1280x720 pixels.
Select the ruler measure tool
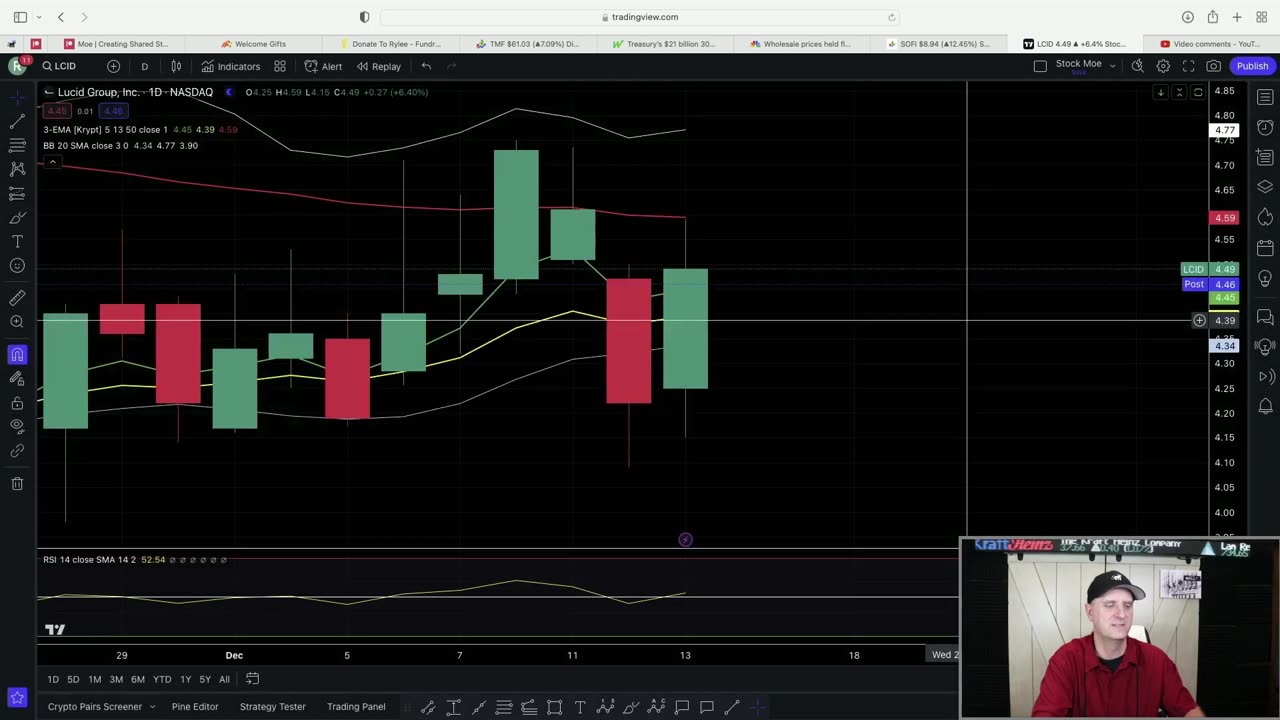pos(17,298)
